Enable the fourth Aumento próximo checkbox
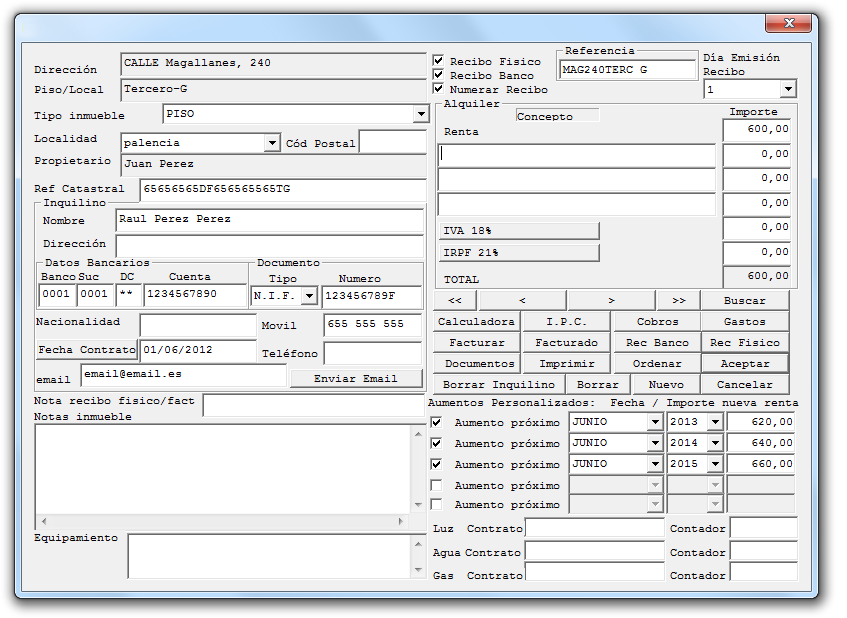This screenshot has width=847, height=618. tap(436, 485)
